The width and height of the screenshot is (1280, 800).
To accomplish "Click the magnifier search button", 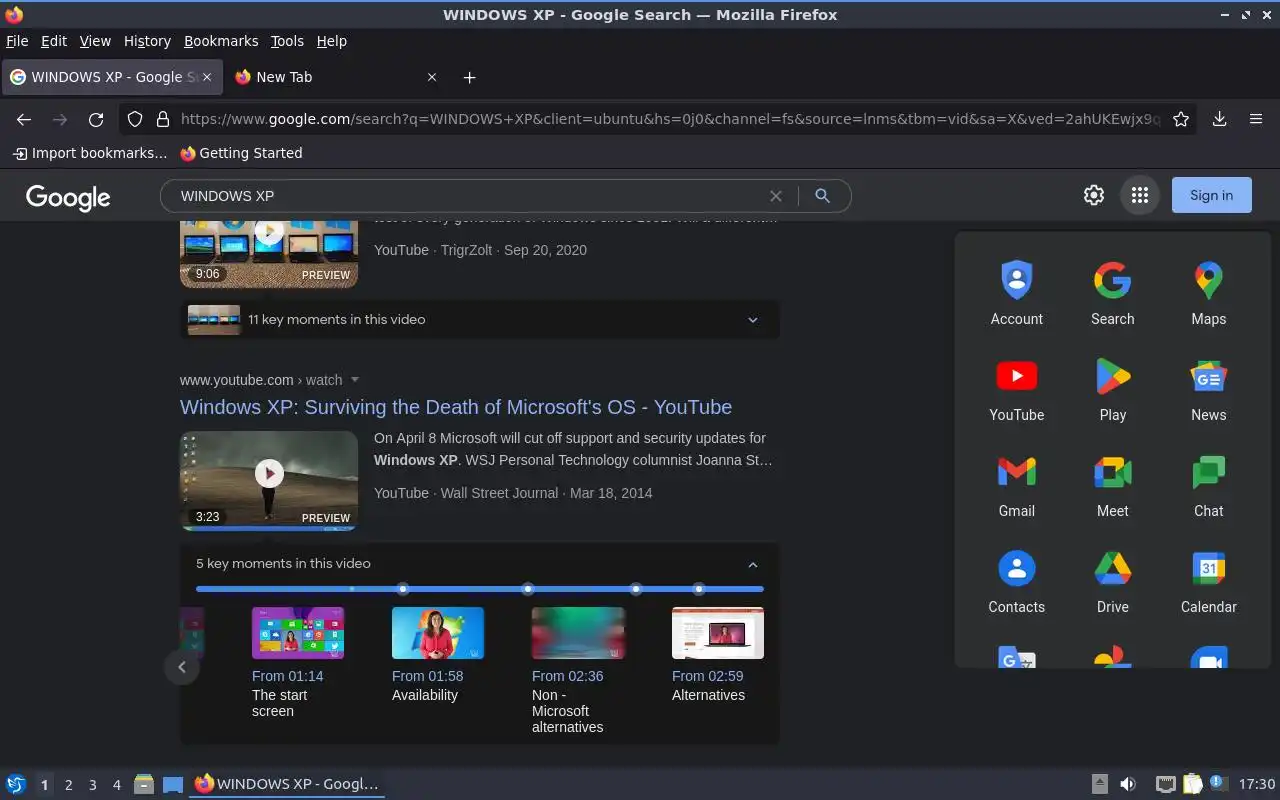I will (x=822, y=196).
